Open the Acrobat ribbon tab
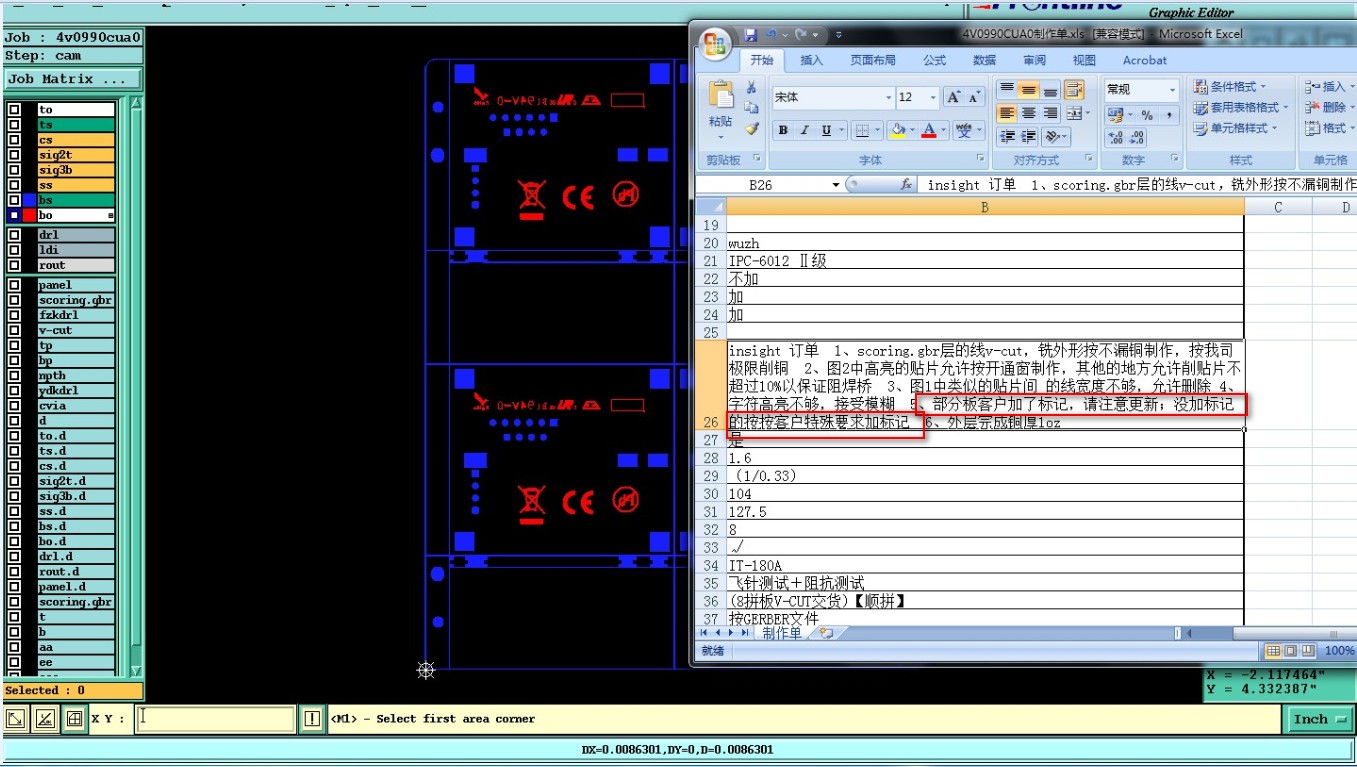1357x767 pixels. (1145, 61)
